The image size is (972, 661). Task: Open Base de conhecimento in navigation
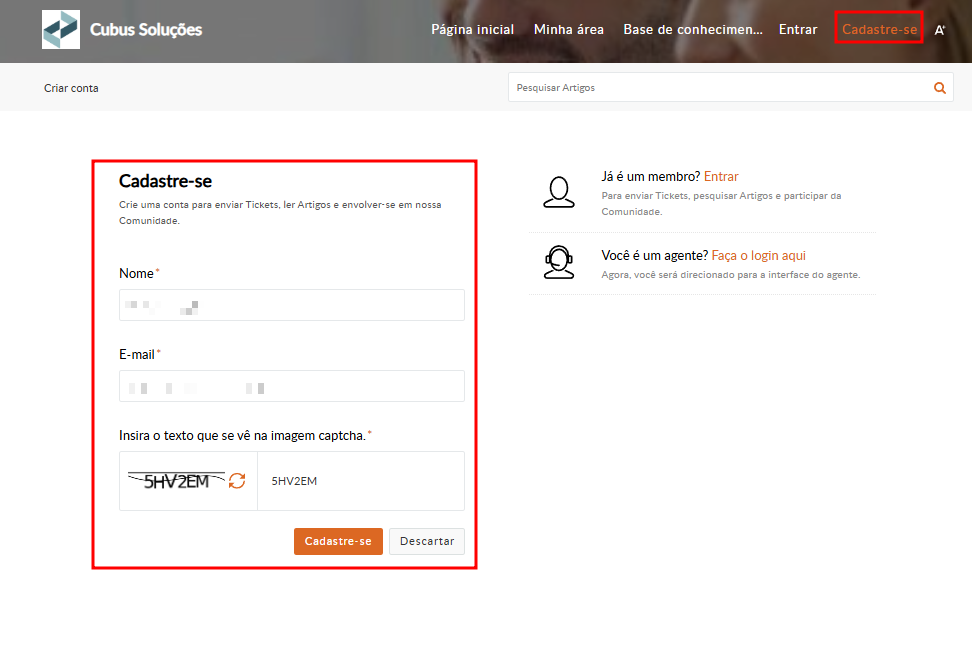pyautogui.click(x=692, y=30)
